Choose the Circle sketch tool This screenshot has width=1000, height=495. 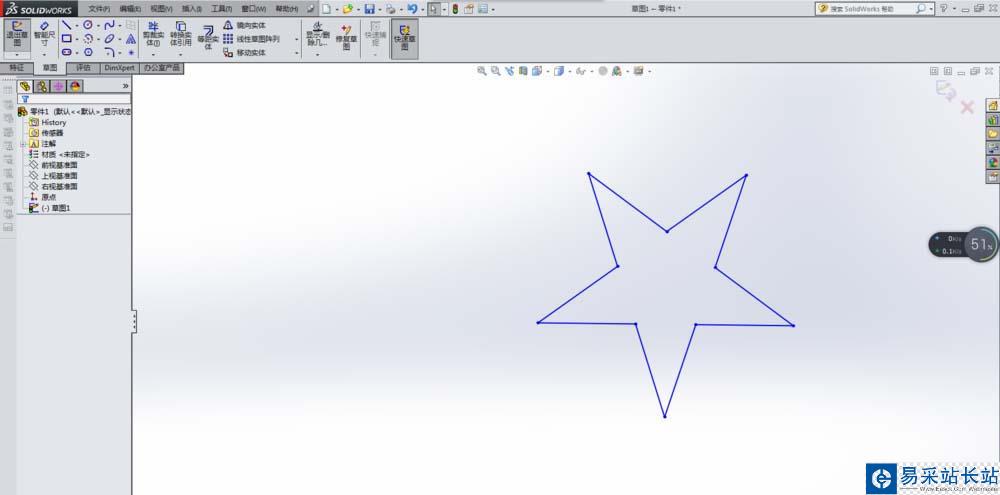pyautogui.click(x=88, y=25)
